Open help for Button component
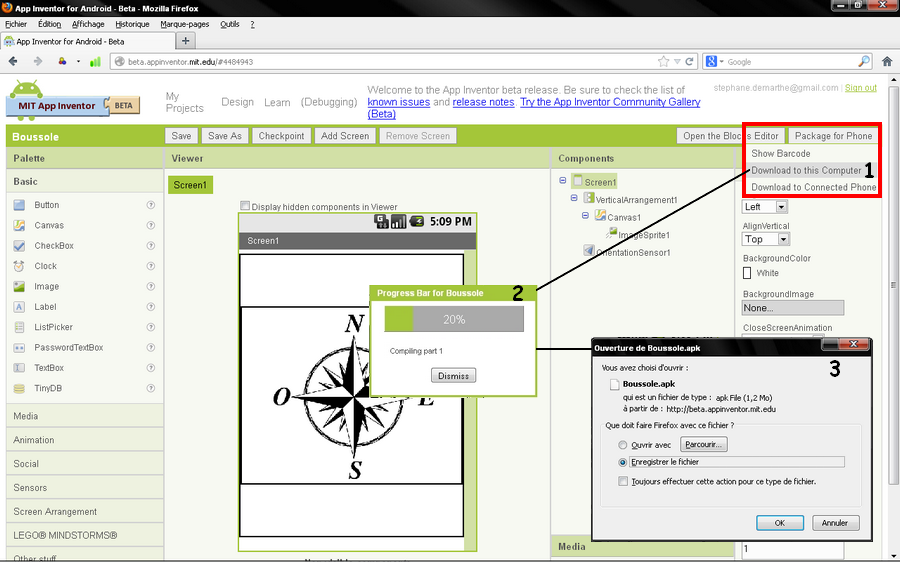The width and height of the screenshot is (900, 562). click(150, 205)
